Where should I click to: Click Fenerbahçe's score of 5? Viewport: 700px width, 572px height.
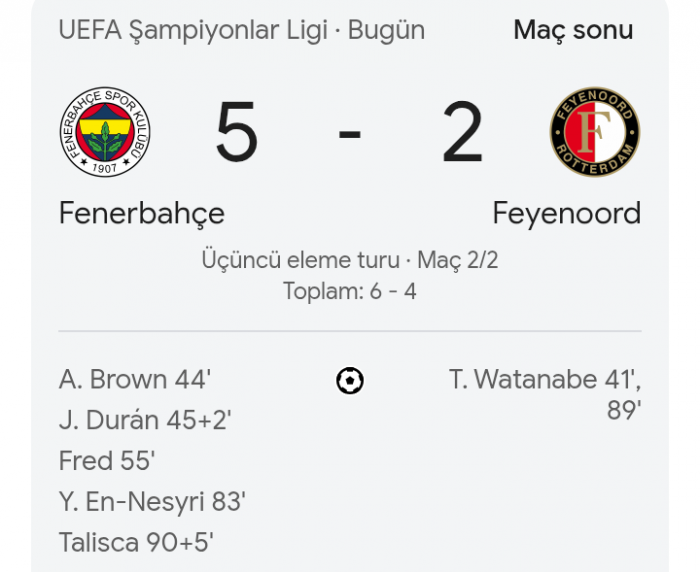237,133
